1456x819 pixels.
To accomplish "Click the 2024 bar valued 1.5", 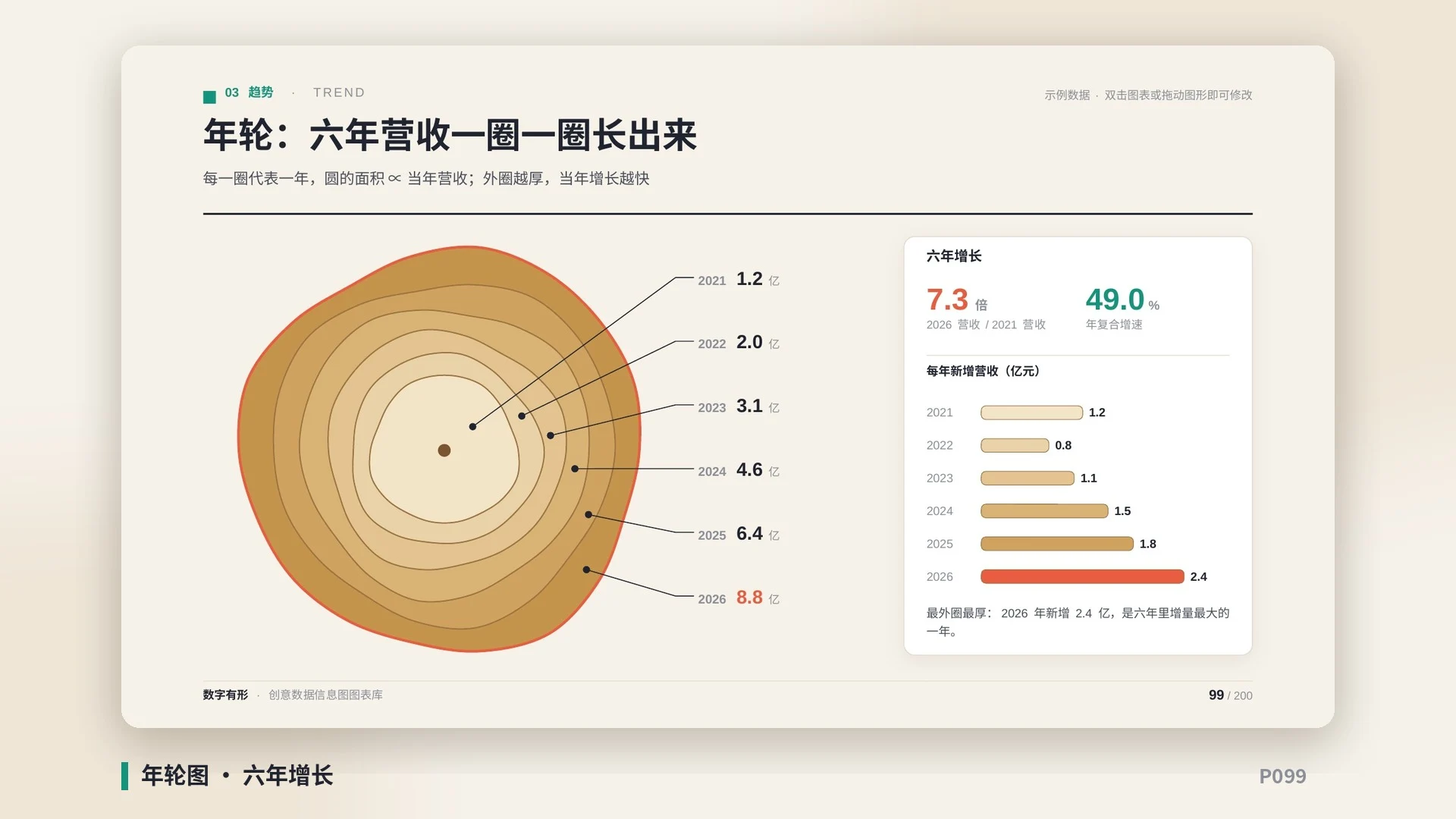I will click(x=1044, y=511).
